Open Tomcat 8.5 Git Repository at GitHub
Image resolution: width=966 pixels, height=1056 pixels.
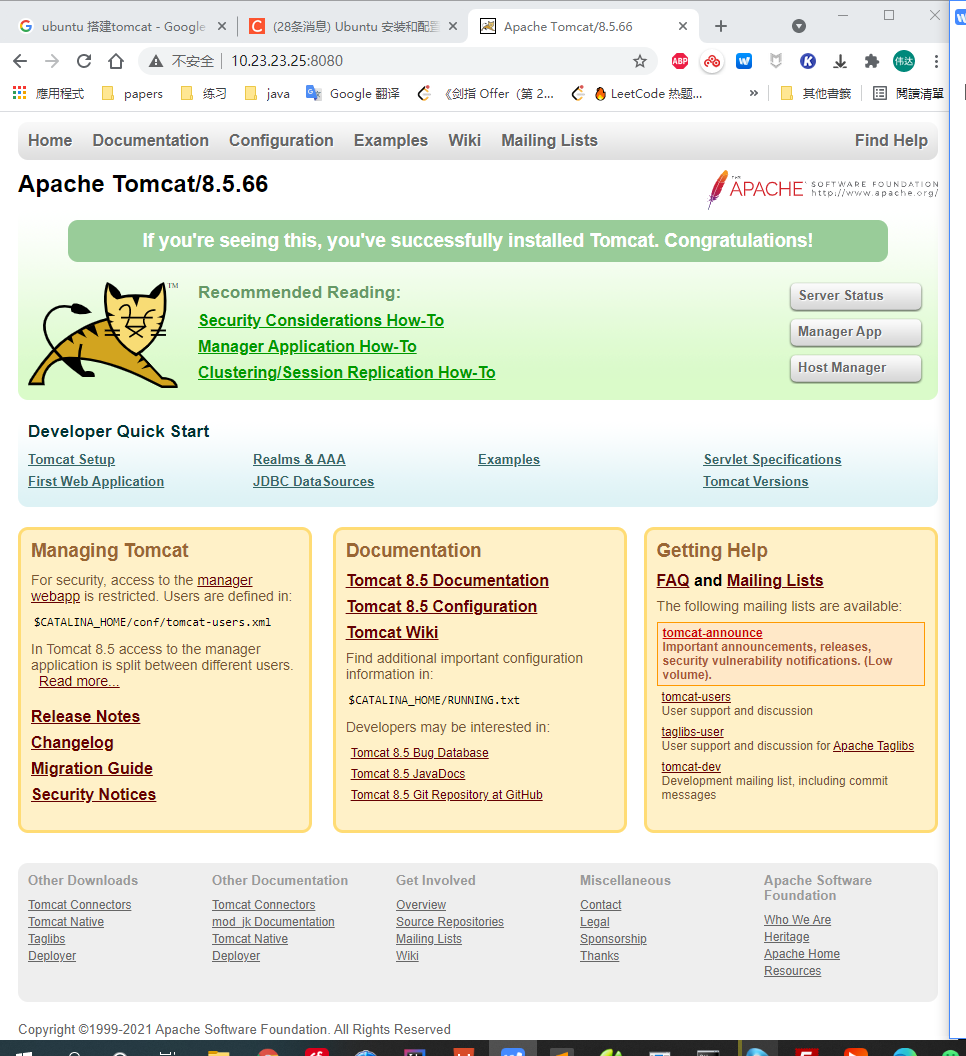(x=446, y=795)
